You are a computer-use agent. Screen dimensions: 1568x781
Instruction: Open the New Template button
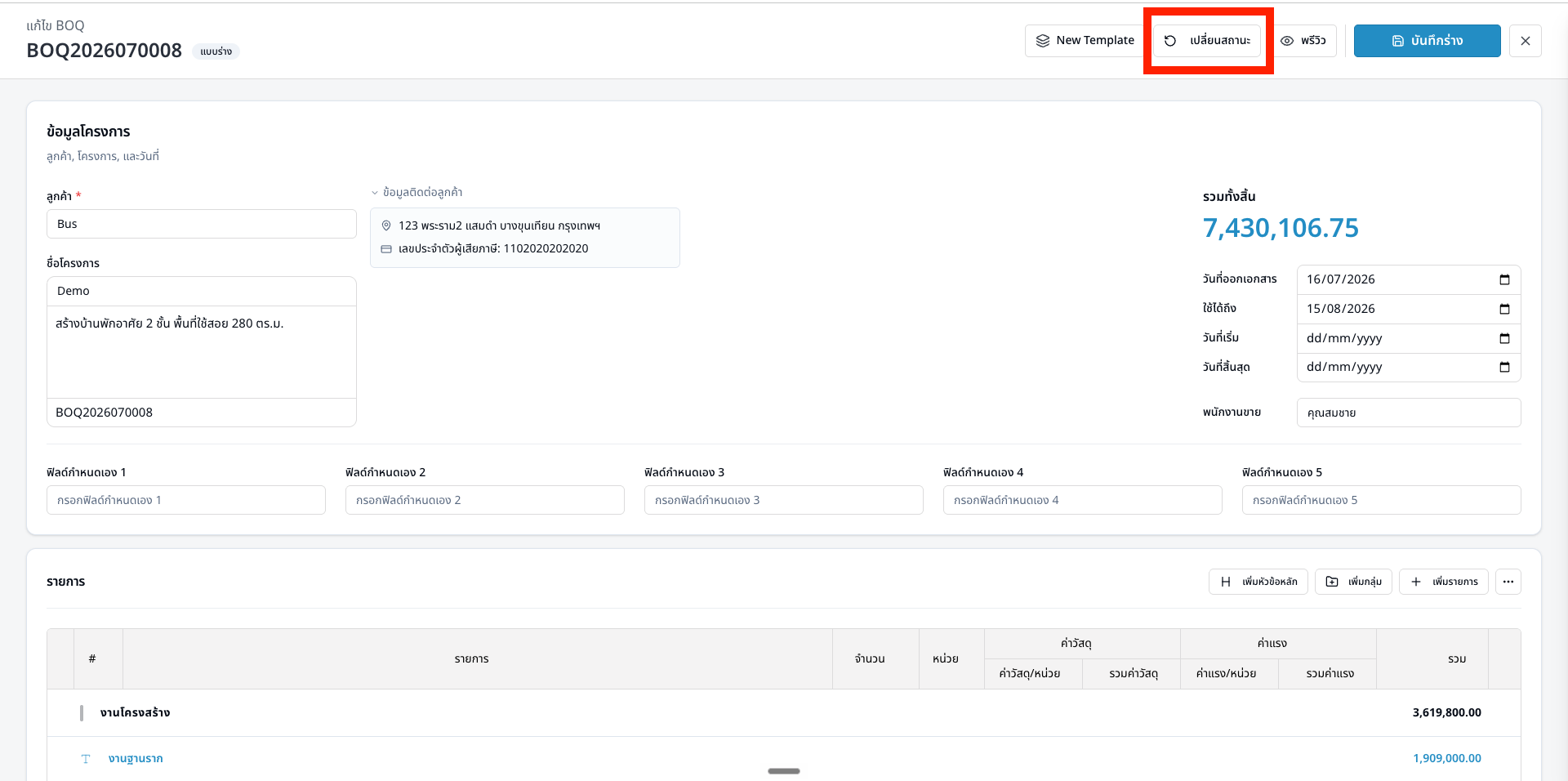pos(1085,41)
